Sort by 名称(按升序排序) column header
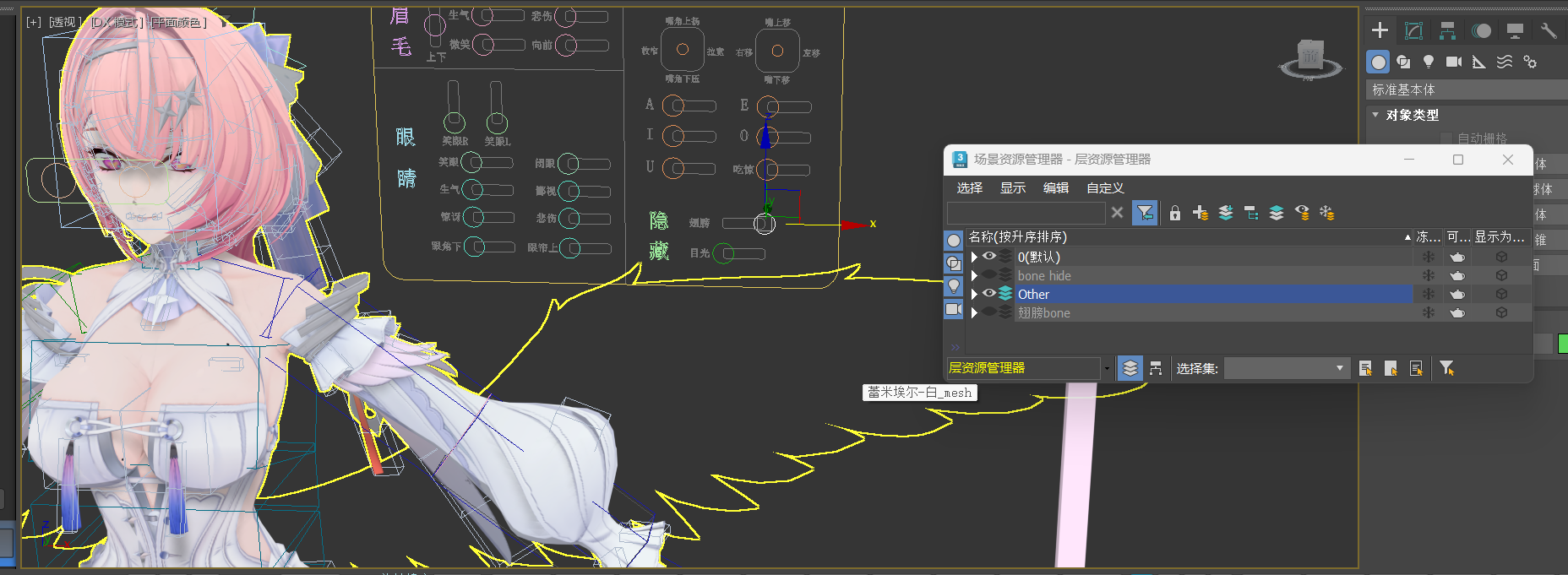This screenshot has height=575, width=1568. tap(1190, 236)
